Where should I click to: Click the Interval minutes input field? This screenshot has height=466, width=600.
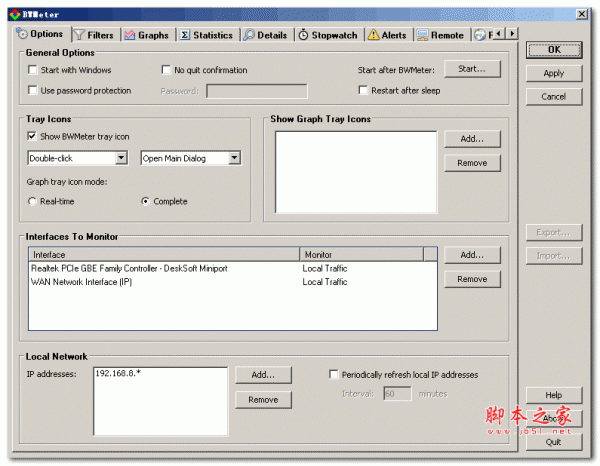click(398, 394)
